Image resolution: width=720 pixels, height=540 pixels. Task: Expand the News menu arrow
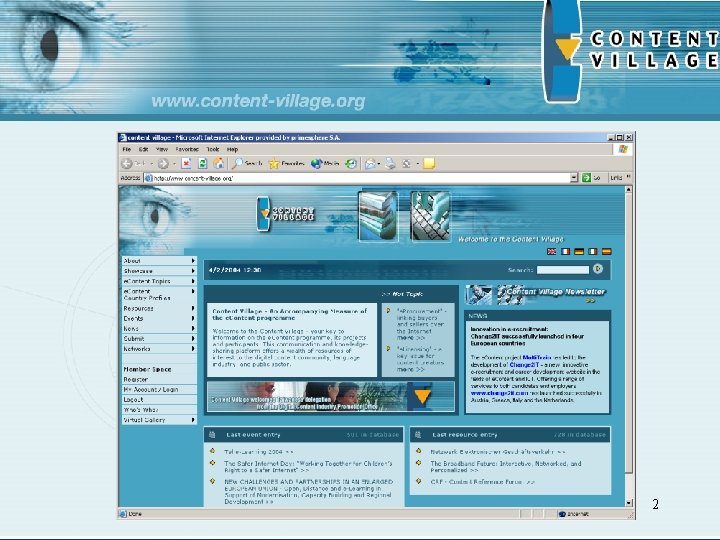pos(193,328)
